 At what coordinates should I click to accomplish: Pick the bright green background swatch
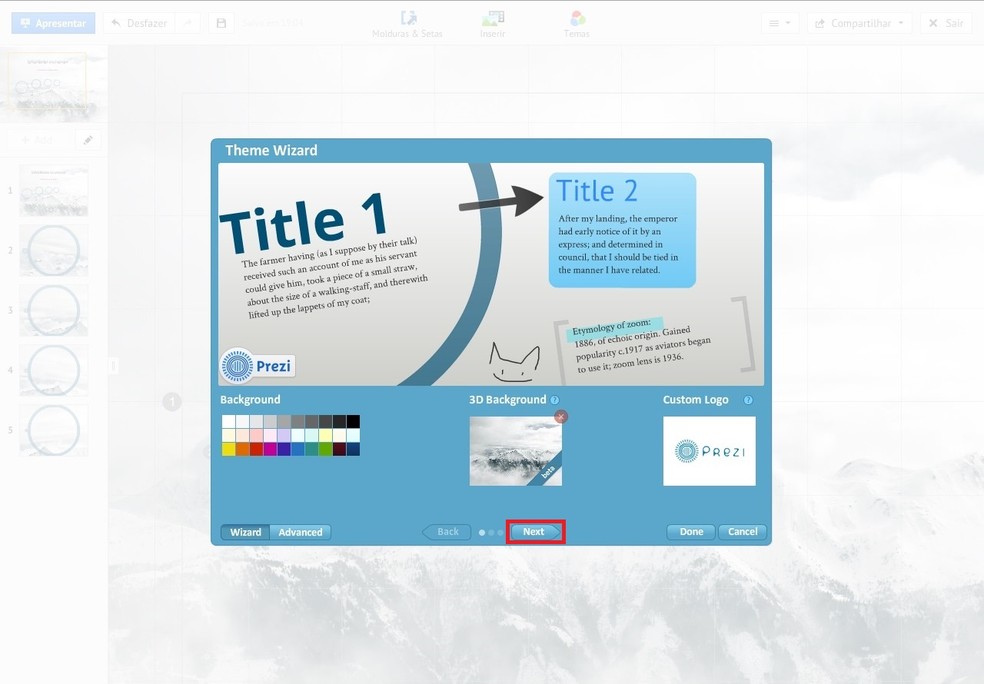(326, 449)
